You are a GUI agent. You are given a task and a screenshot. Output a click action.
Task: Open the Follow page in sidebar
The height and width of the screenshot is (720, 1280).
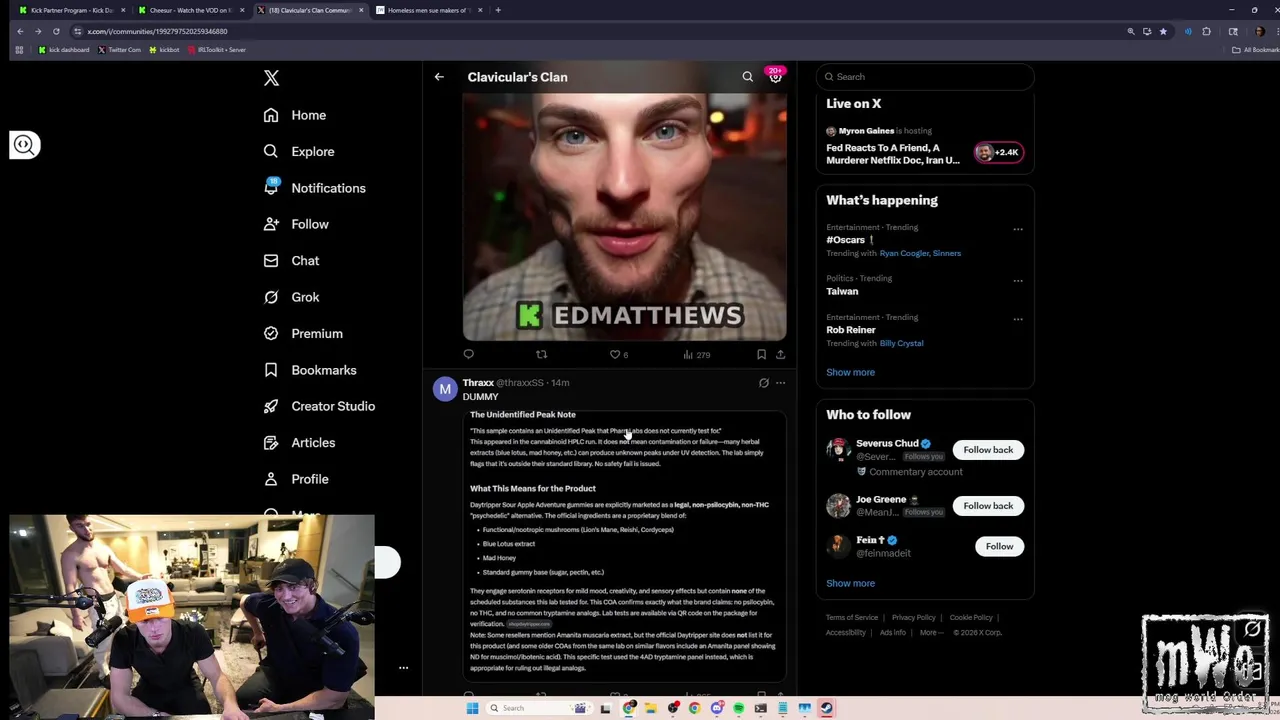click(x=296, y=224)
